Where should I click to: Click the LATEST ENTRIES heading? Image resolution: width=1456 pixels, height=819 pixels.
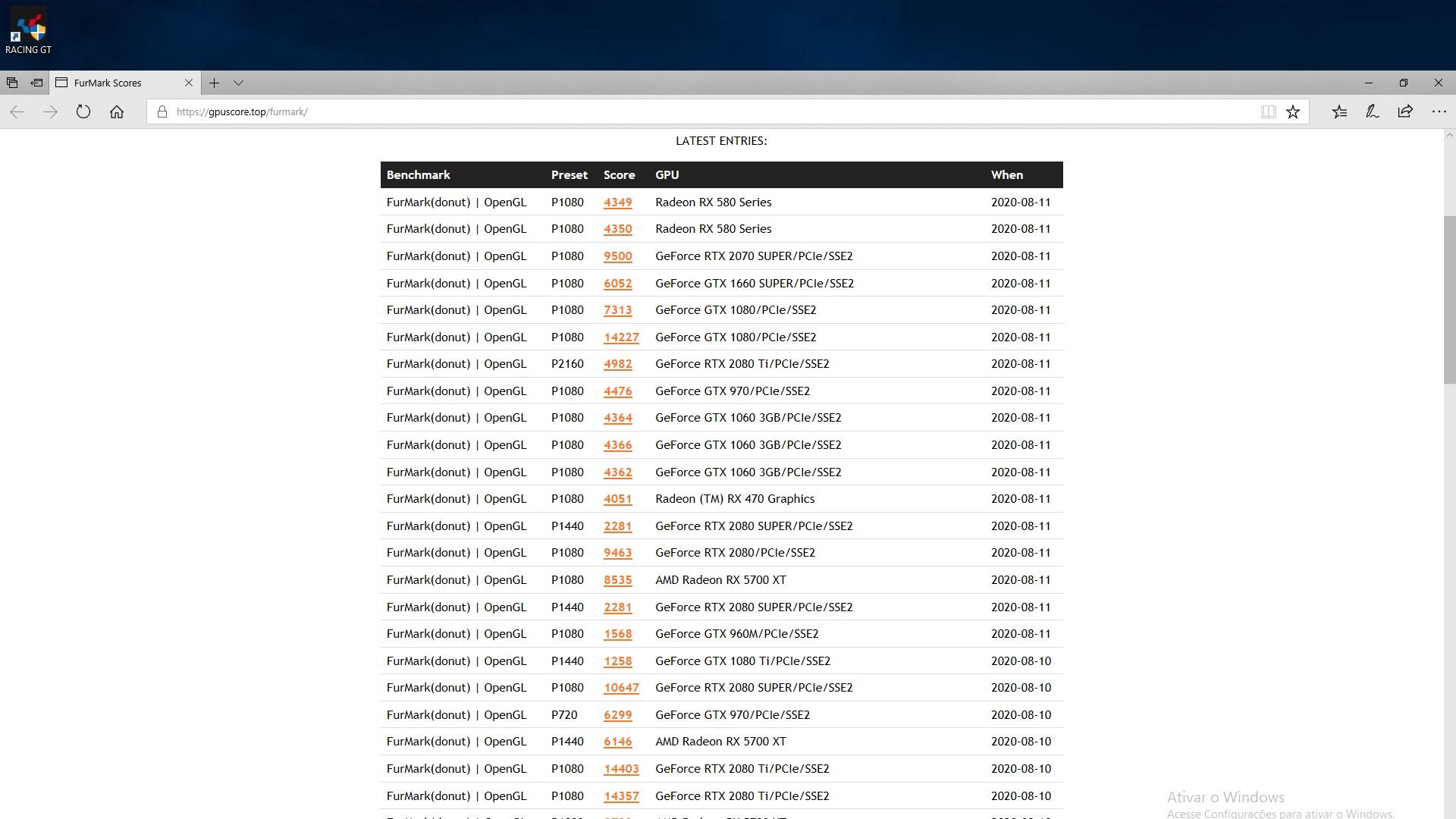[721, 141]
